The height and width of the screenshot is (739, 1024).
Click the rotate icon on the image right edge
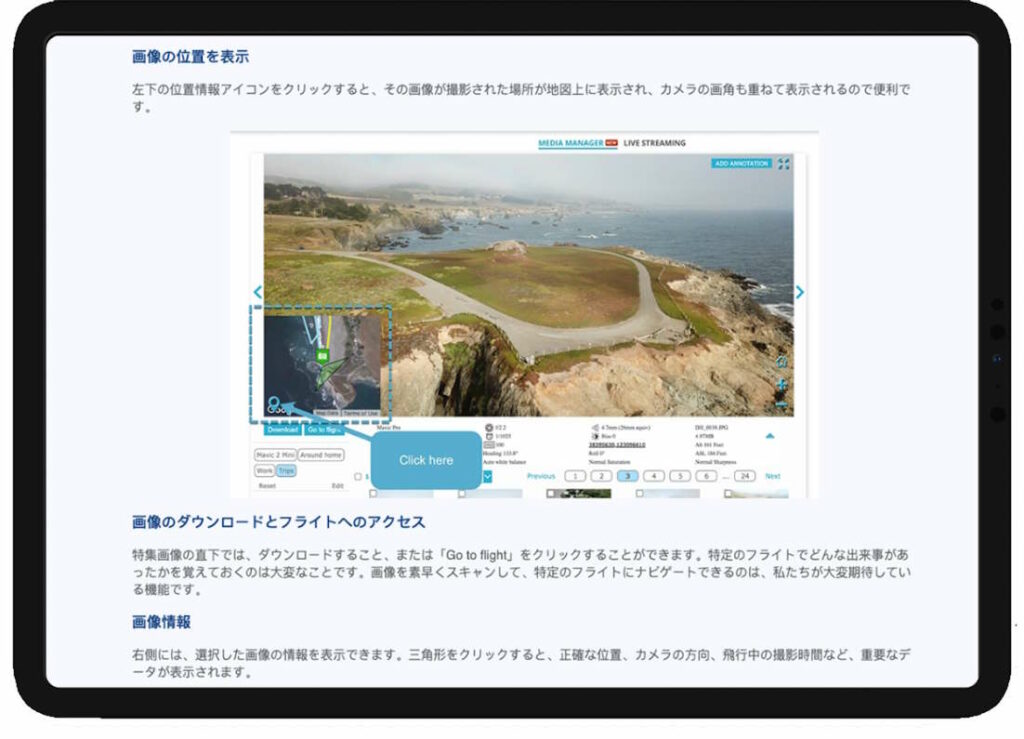[782, 362]
